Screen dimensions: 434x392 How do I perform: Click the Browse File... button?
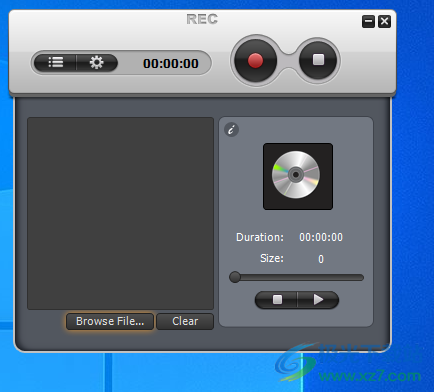110,321
